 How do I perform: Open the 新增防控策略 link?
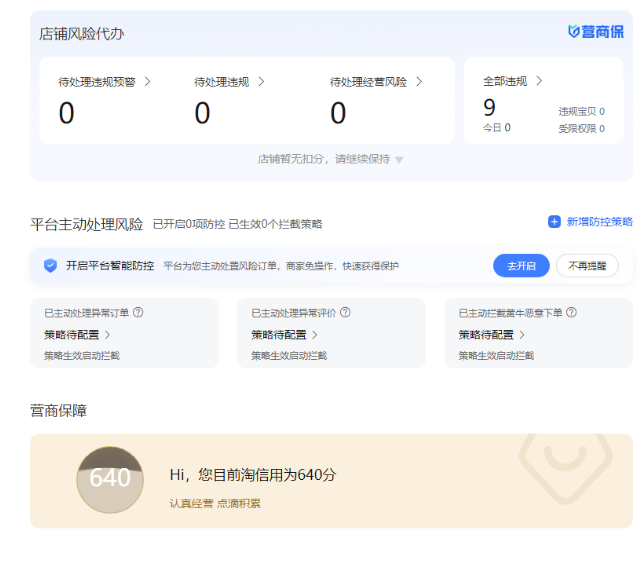599,222
